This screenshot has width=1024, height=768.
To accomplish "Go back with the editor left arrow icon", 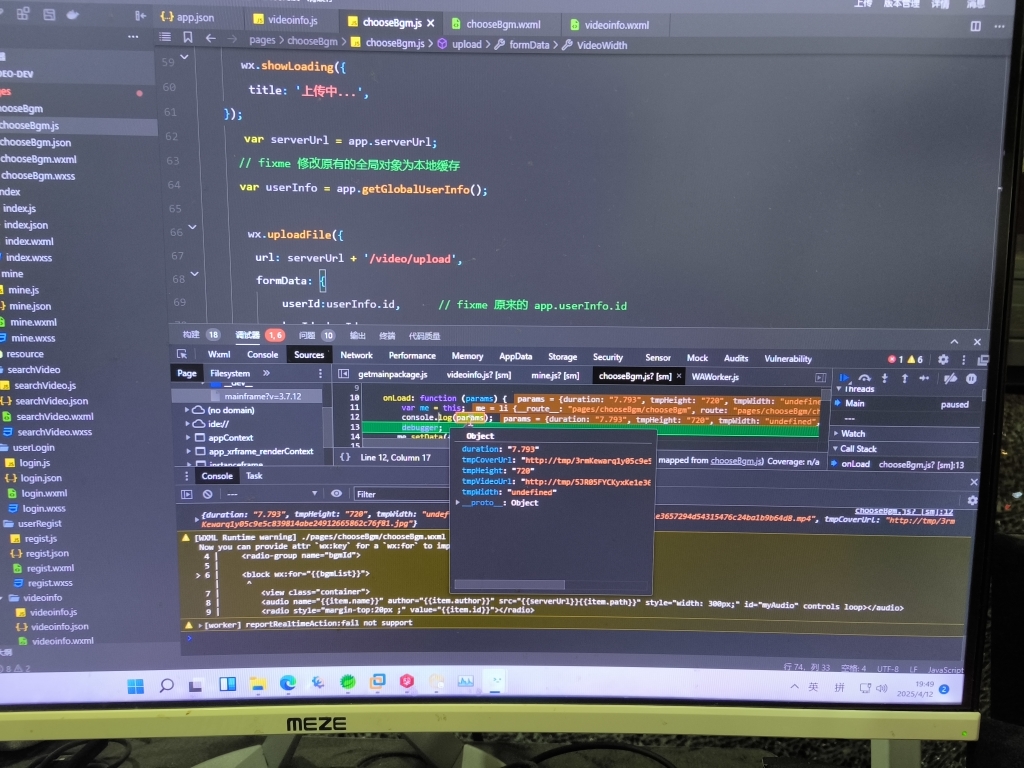I will [x=210, y=39].
